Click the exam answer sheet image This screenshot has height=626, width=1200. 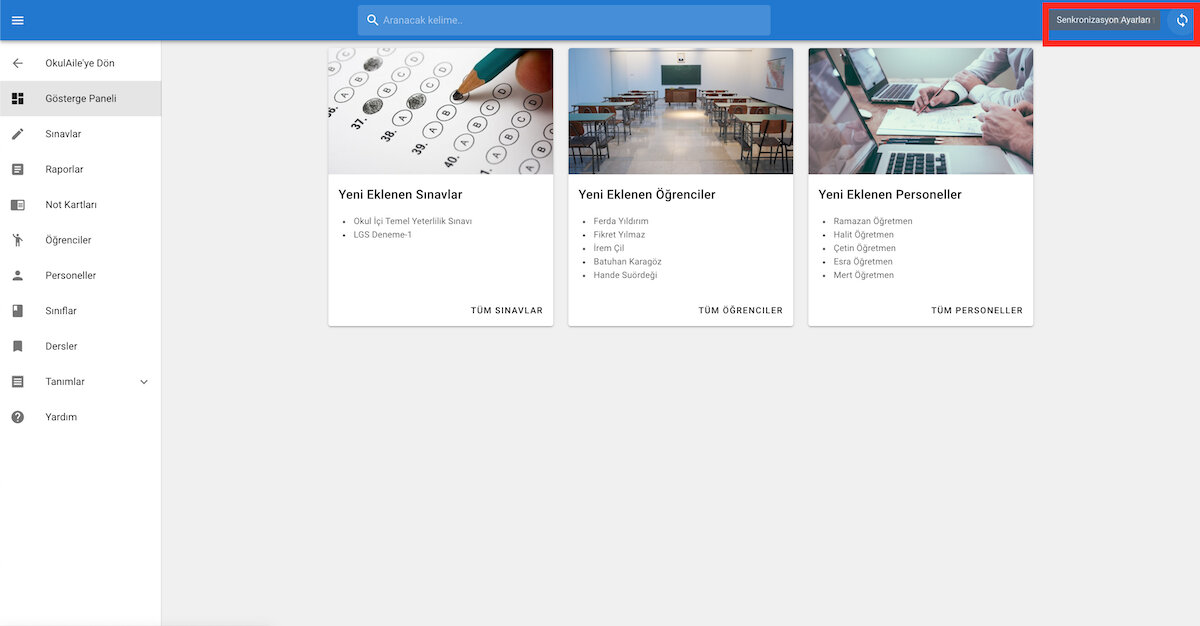[x=441, y=111]
